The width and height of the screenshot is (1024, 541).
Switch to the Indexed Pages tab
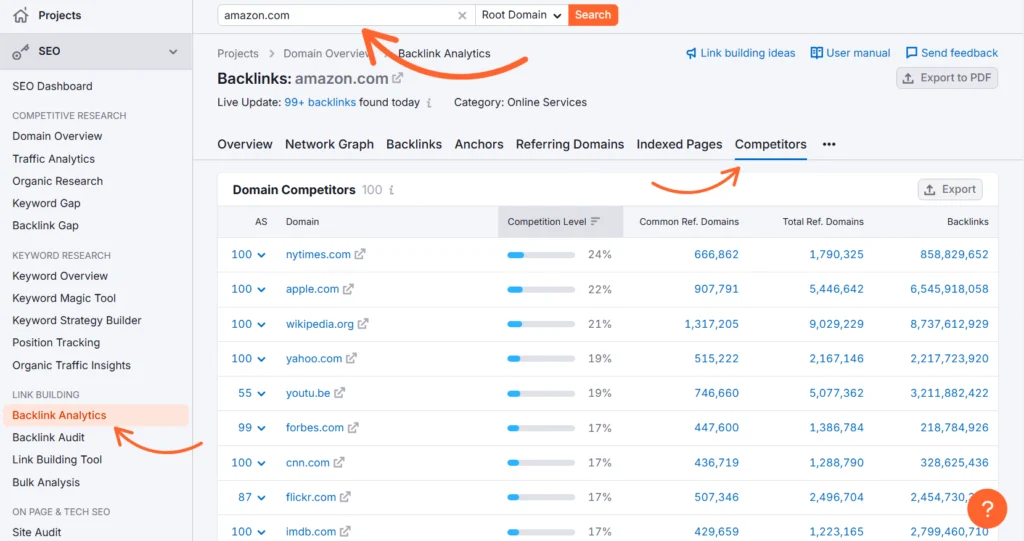coord(679,144)
